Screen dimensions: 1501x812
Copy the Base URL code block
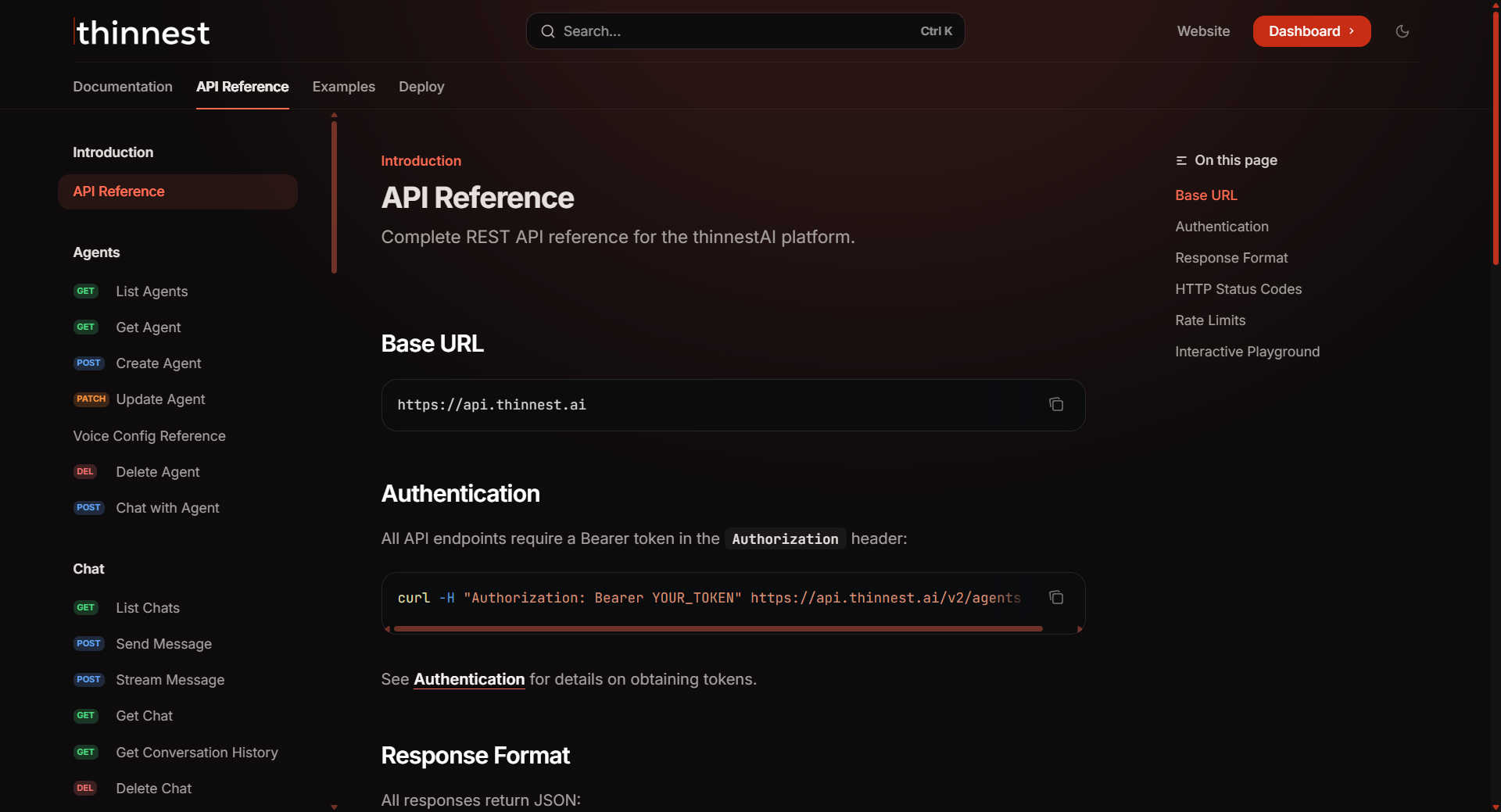pos(1056,404)
